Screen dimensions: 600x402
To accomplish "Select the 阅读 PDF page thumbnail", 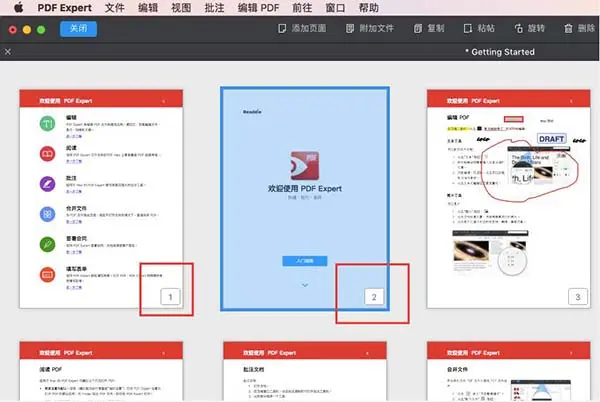I will (x=101, y=371).
